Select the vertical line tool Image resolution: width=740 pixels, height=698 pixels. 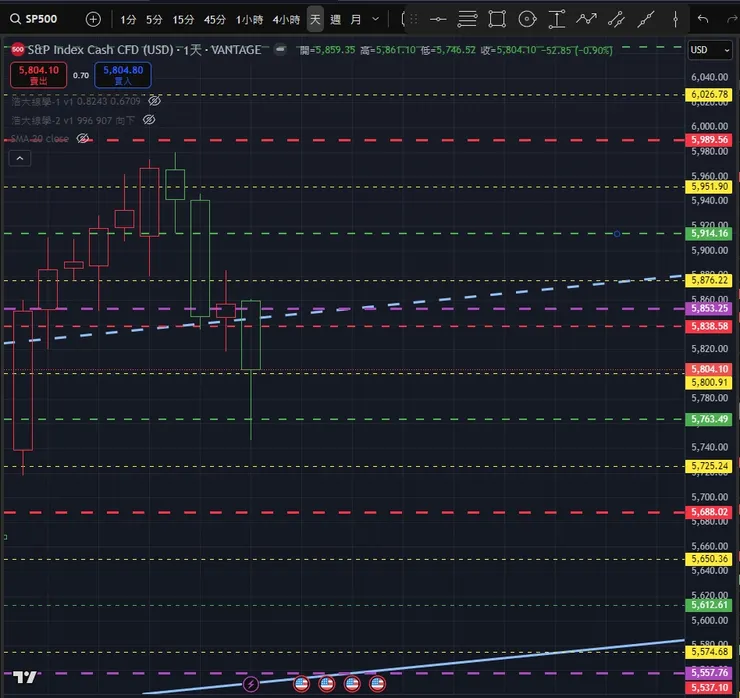click(x=675, y=19)
